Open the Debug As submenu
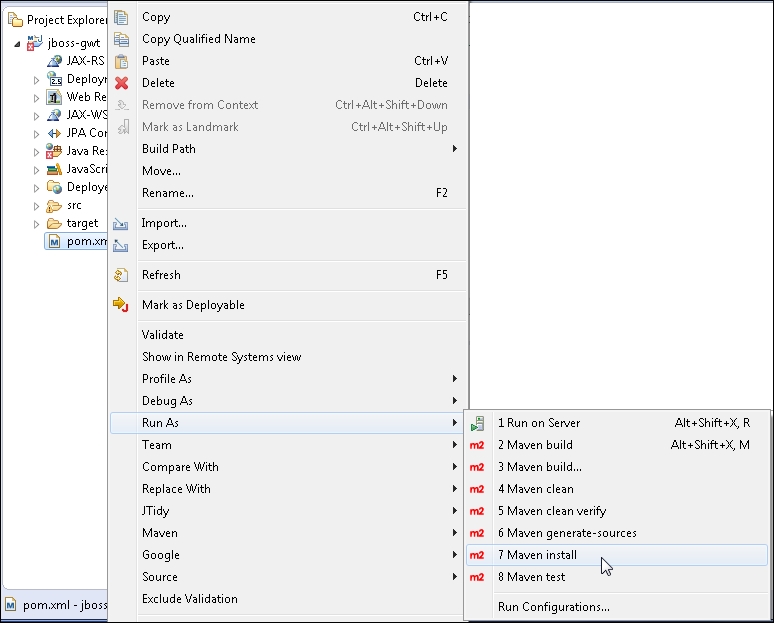Image resolution: width=774 pixels, height=623 pixels. click(x=288, y=401)
